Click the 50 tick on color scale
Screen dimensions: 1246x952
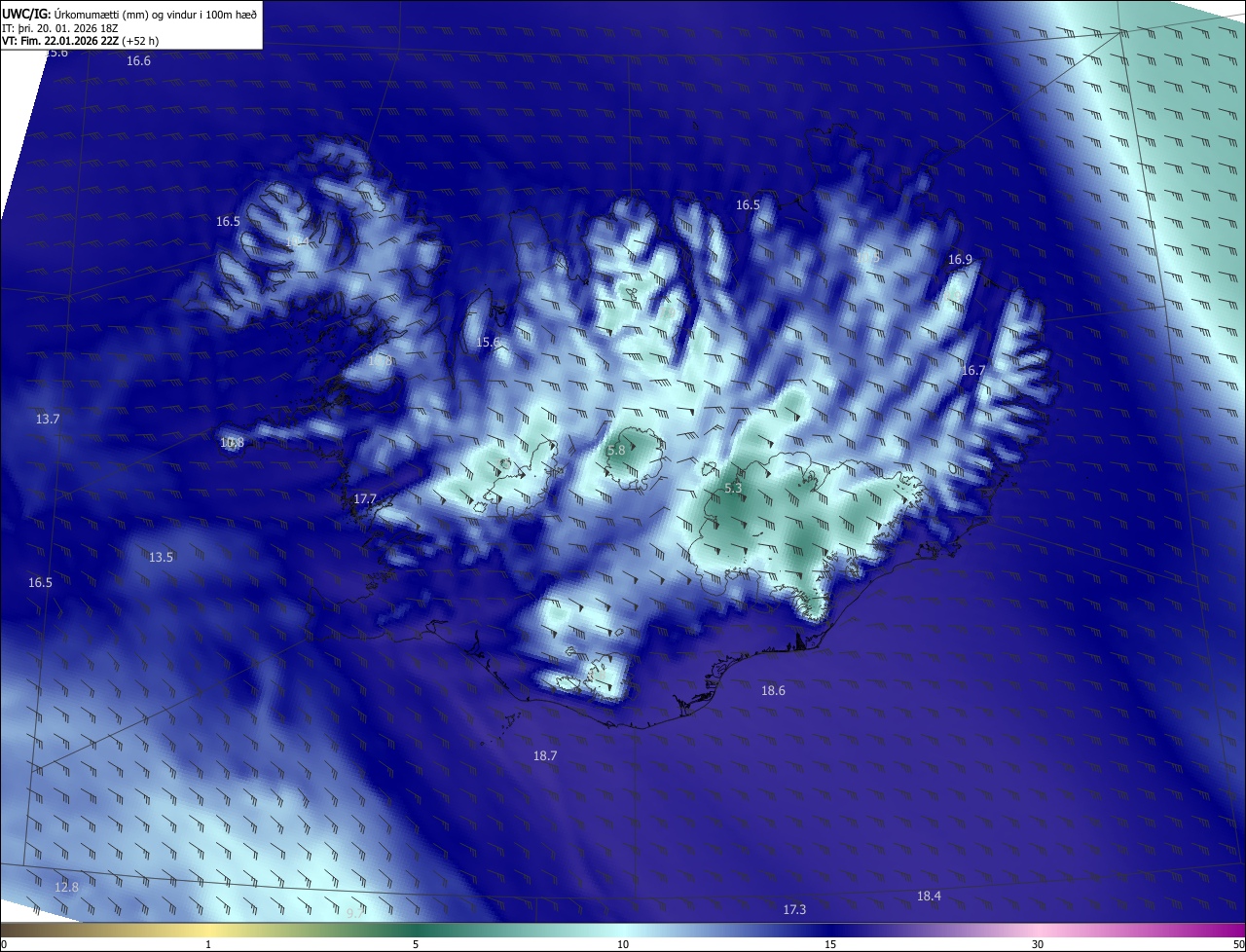1238,945
